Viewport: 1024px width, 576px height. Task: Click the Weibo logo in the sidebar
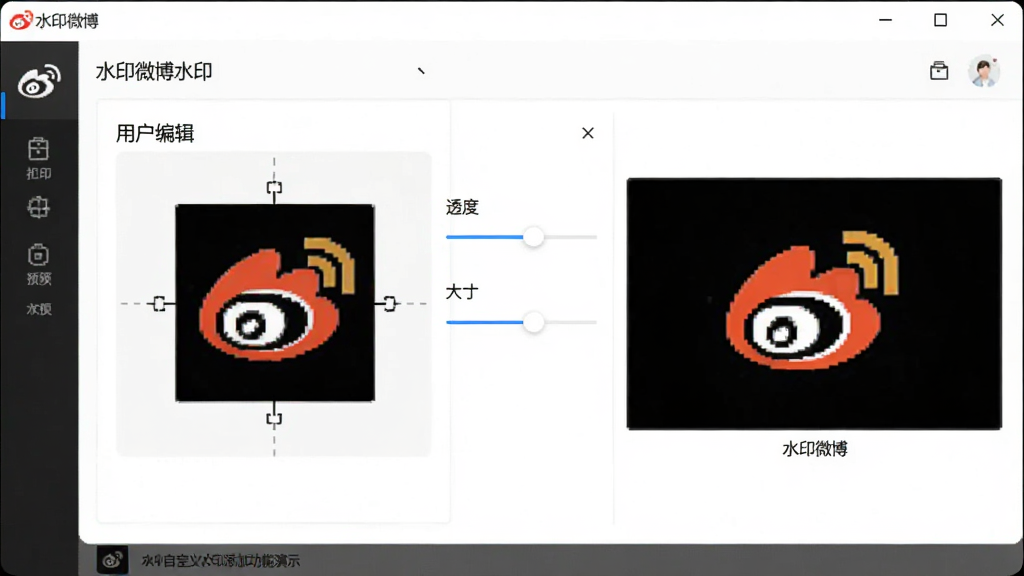(39, 81)
